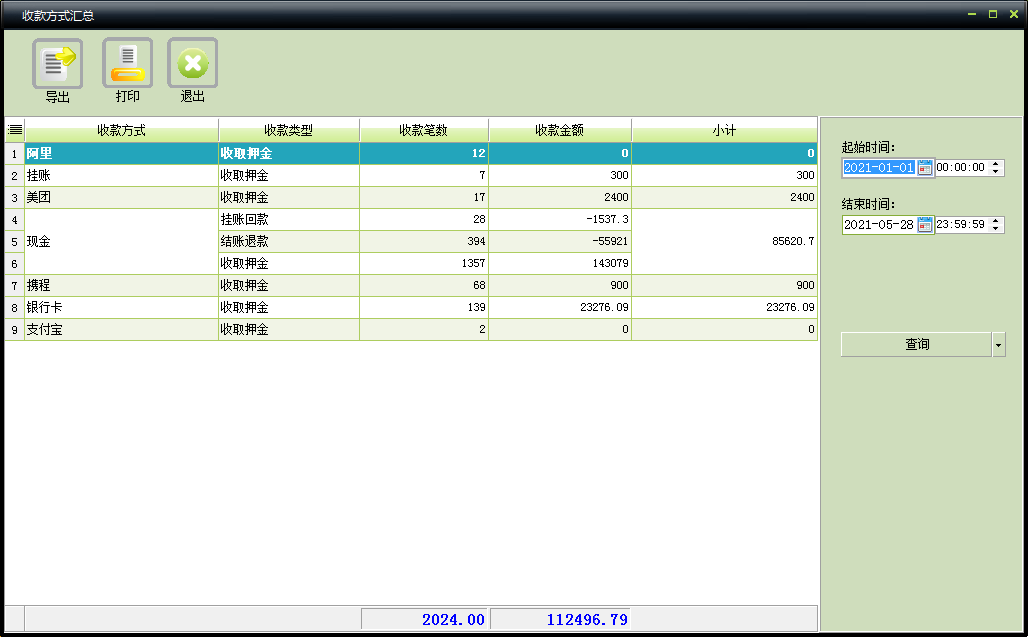Viewport: 1028px width, 637px height.
Task: Sort by 收款方式 column header
Action: pos(121,130)
